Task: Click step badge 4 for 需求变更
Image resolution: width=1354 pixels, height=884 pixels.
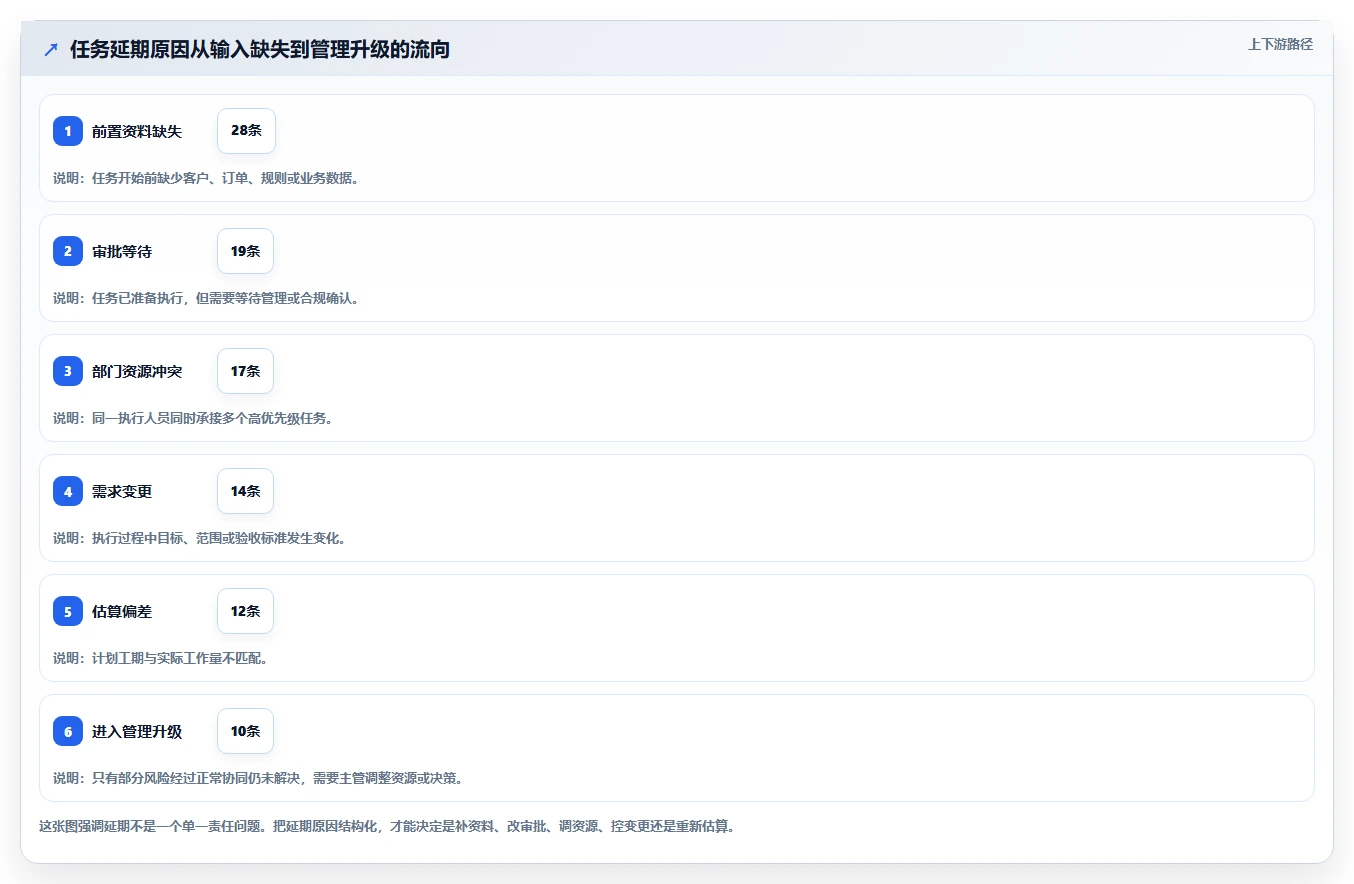Action: (68, 491)
